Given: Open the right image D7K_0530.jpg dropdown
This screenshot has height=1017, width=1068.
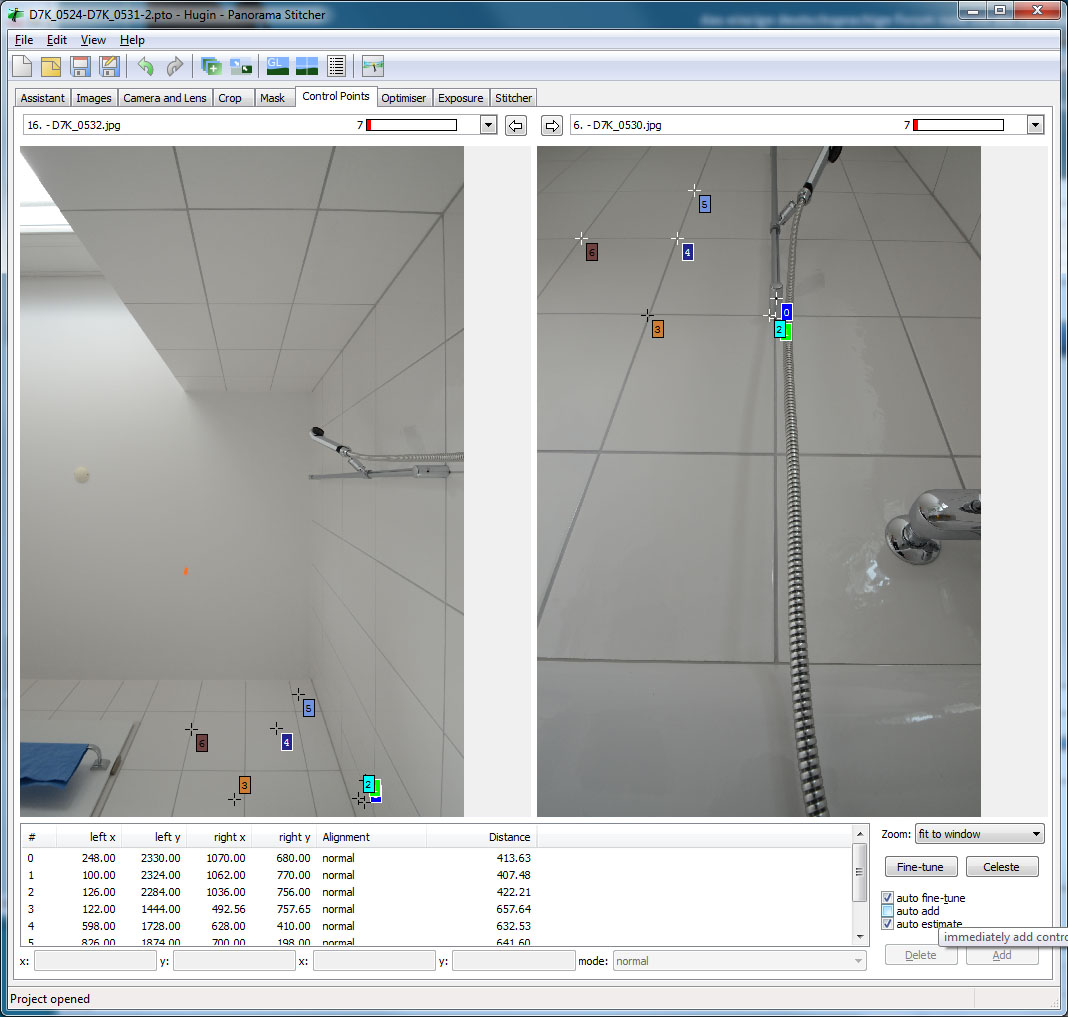Looking at the screenshot, I should point(1035,125).
